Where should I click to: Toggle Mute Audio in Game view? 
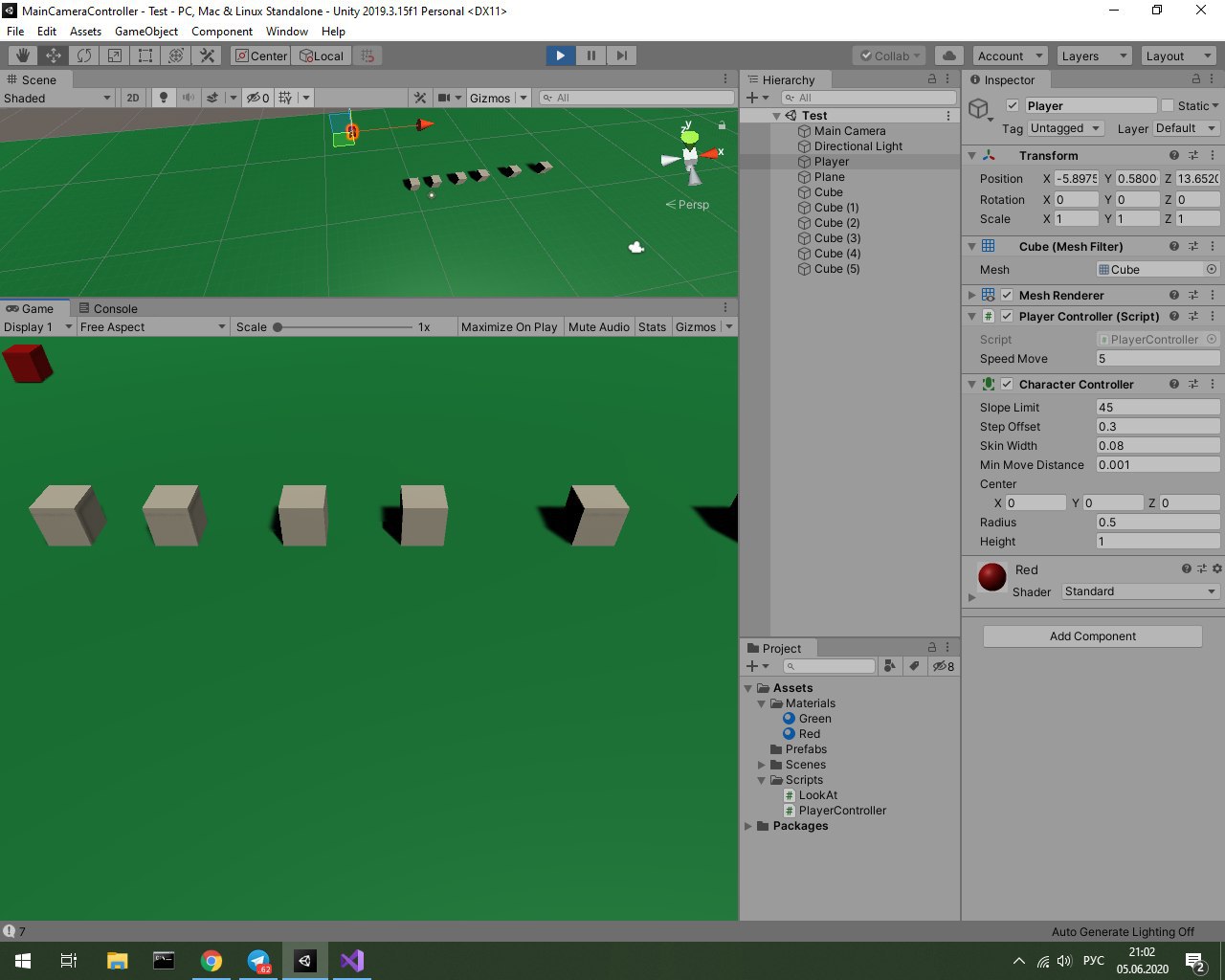pos(599,327)
